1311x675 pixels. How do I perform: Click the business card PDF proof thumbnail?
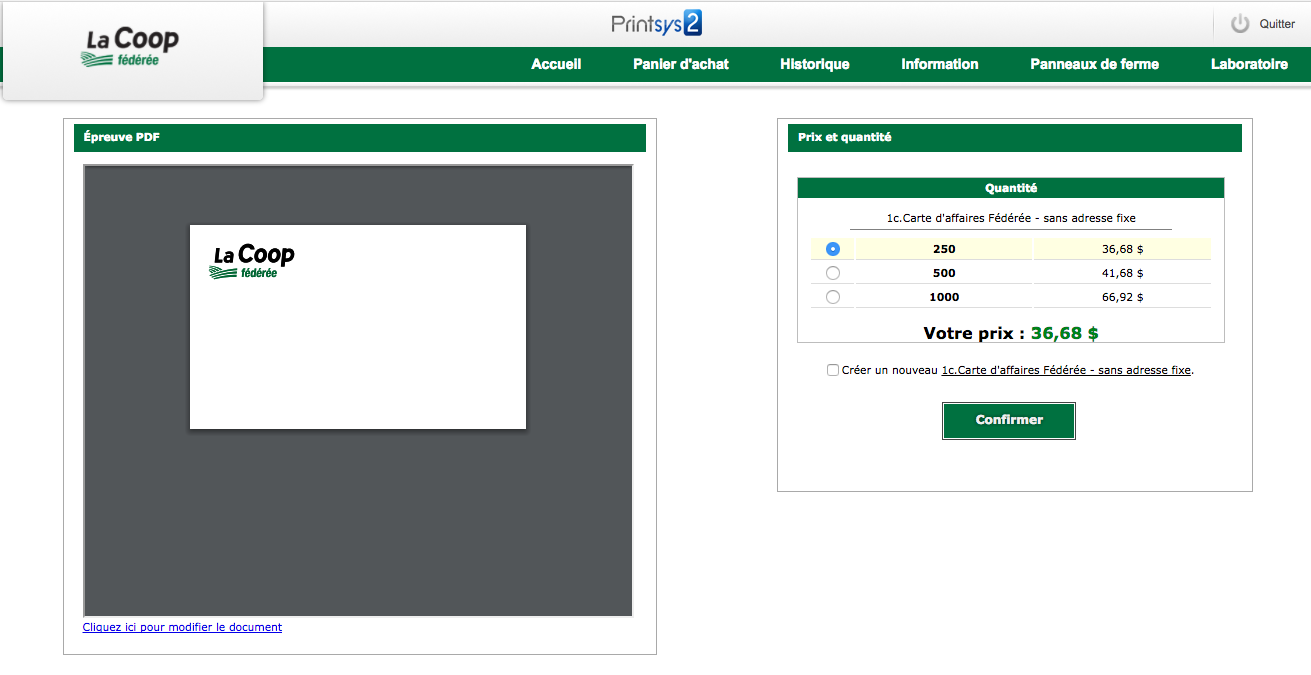pyautogui.click(x=358, y=327)
